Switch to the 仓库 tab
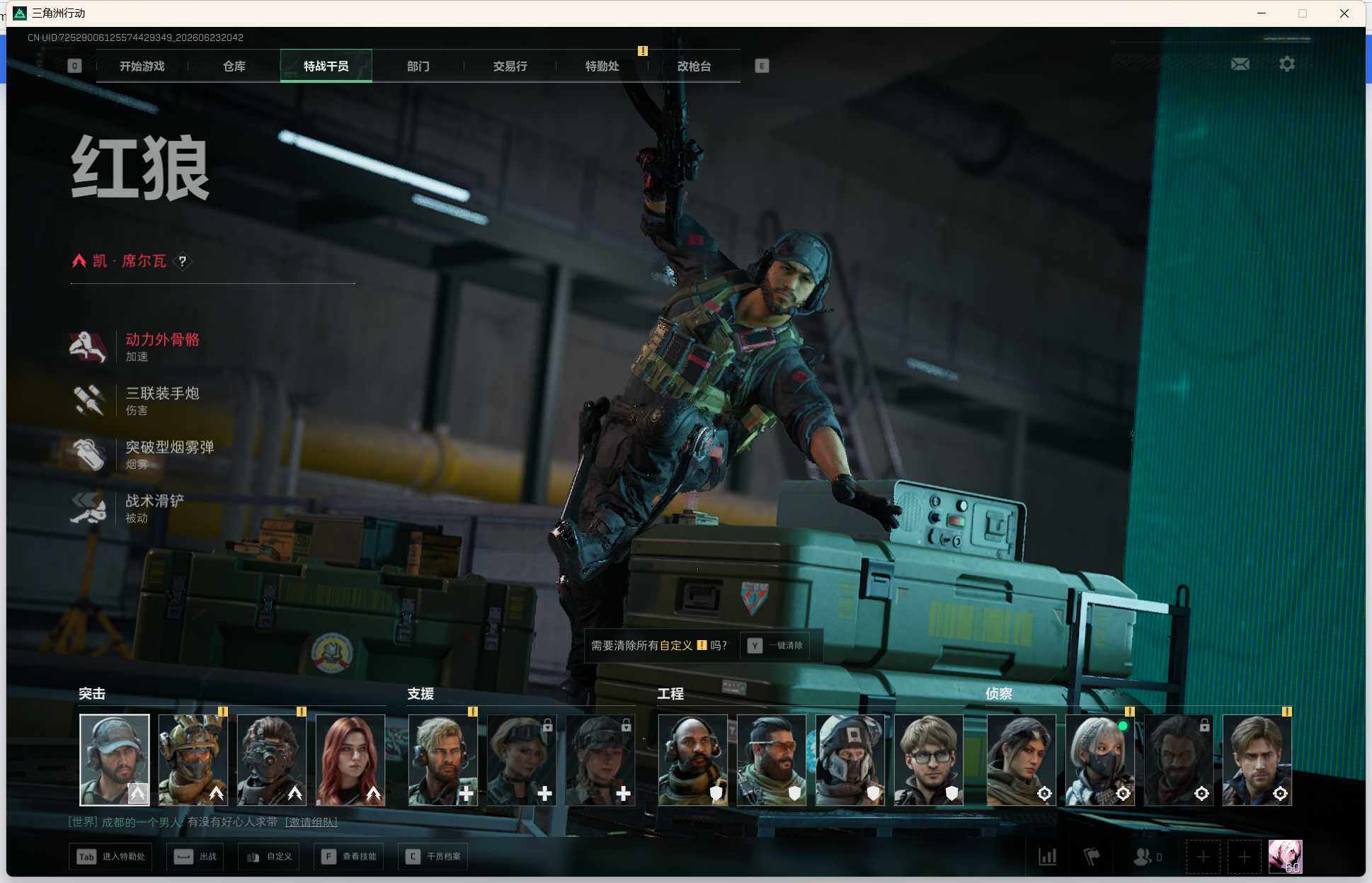This screenshot has height=883, width=1372. 234,66
